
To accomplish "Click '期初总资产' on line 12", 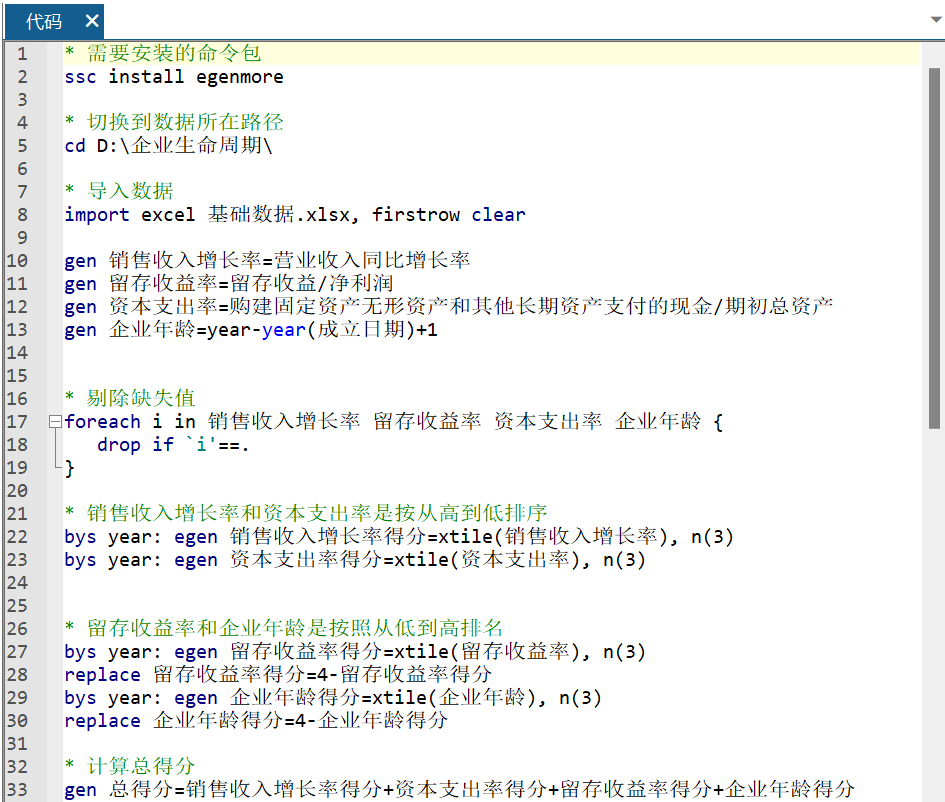I will click(x=779, y=307).
